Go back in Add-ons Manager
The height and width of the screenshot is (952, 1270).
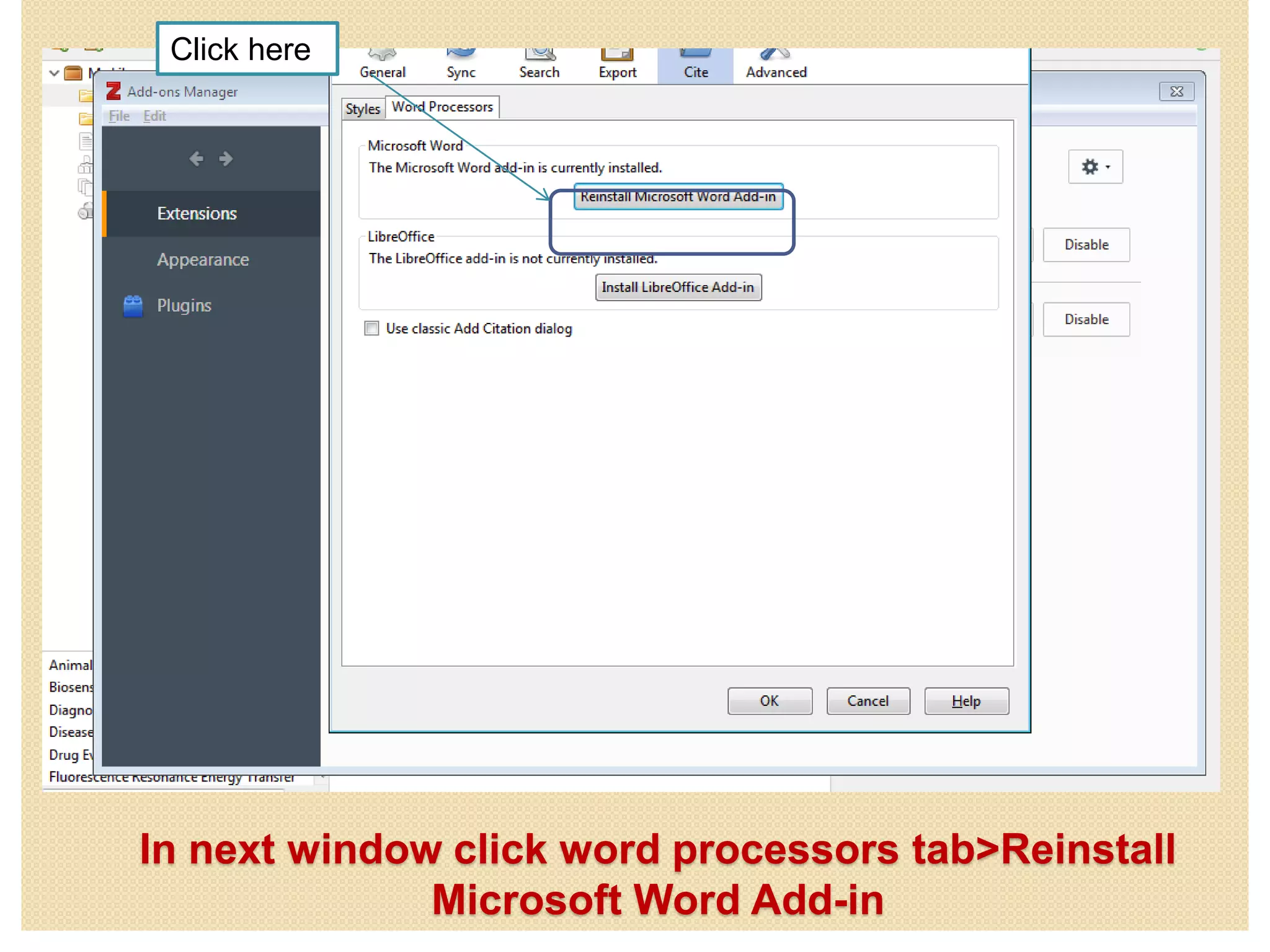(197, 159)
